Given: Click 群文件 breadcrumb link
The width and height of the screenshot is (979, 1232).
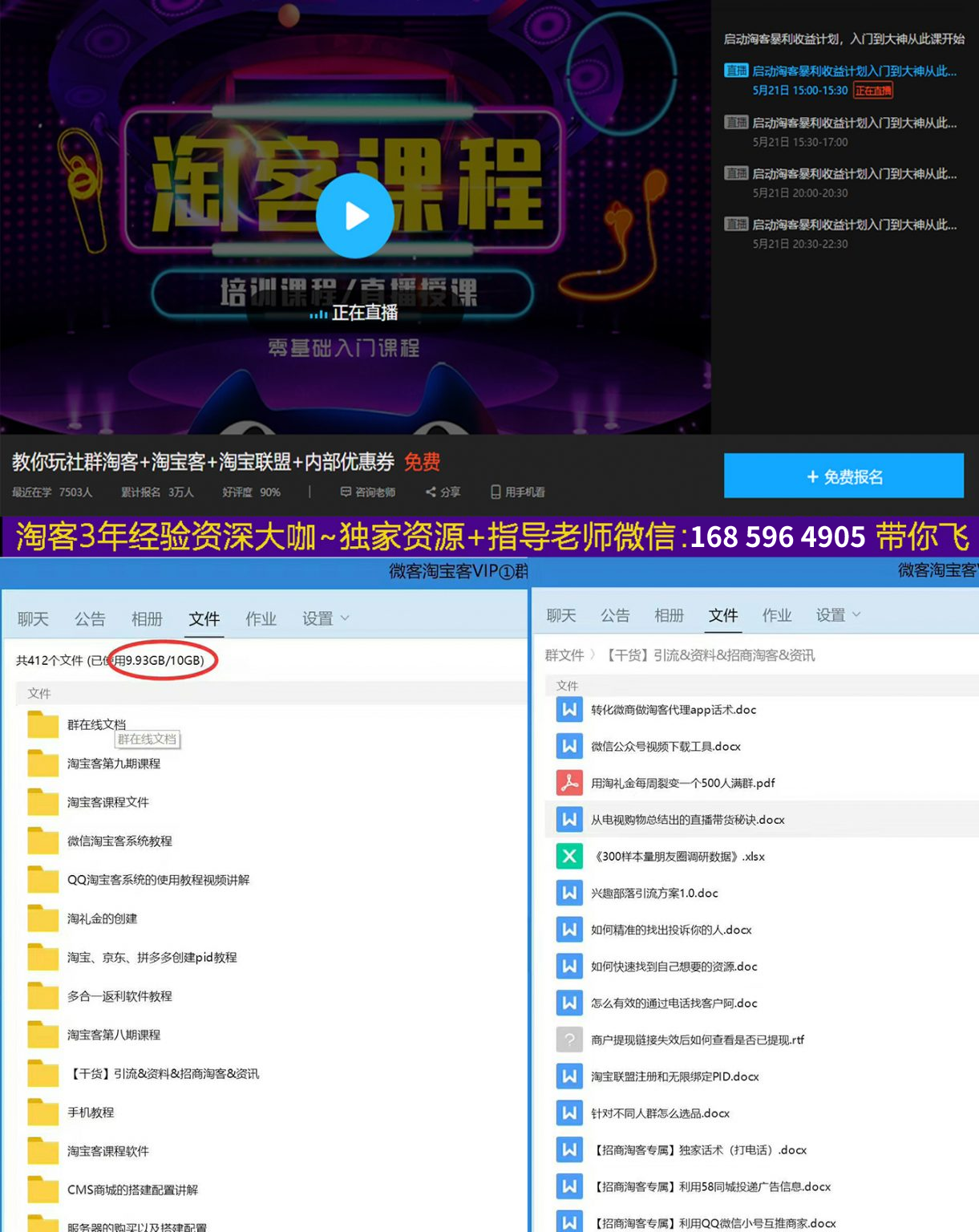Looking at the screenshot, I should [x=564, y=655].
